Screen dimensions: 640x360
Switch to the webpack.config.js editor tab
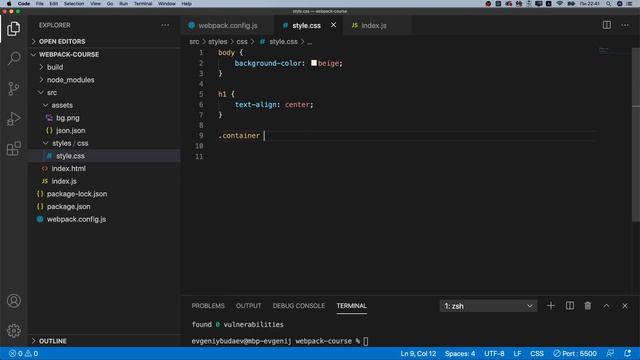(228, 25)
